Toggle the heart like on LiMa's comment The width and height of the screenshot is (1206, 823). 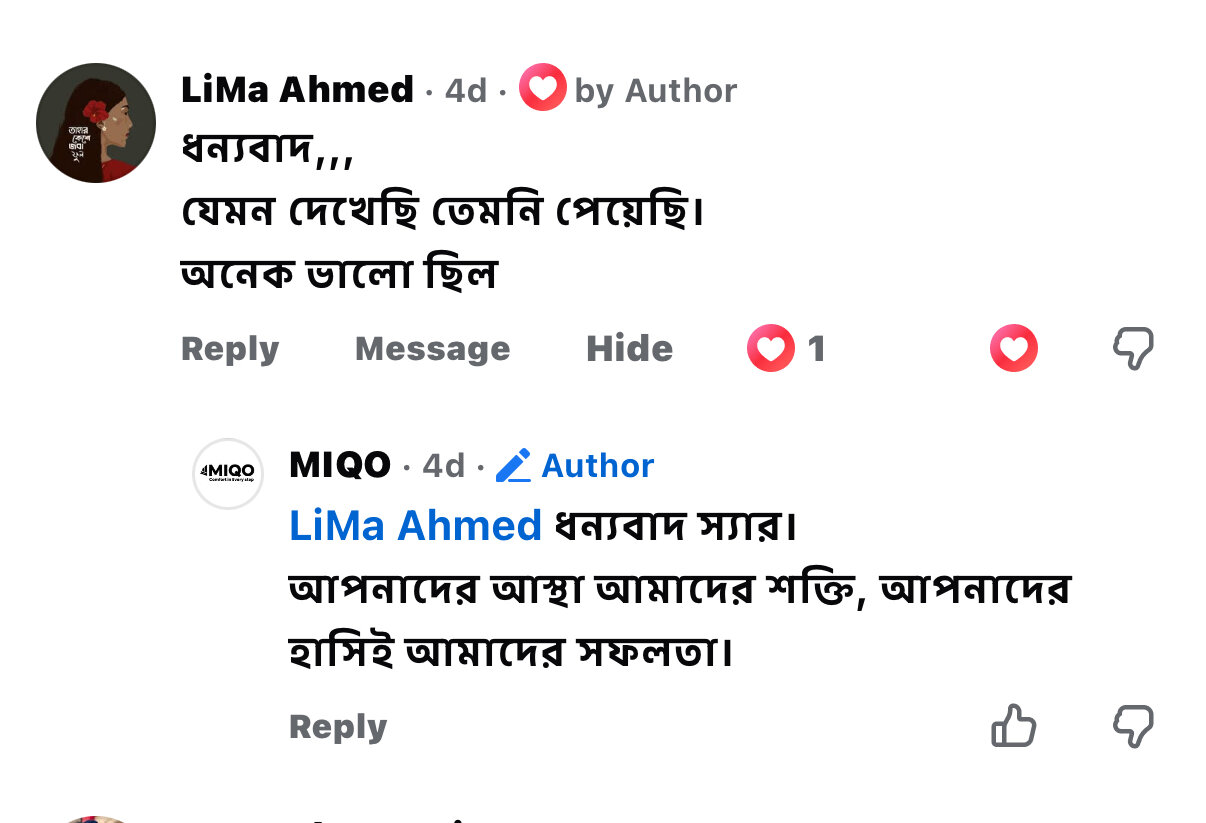click(1013, 349)
